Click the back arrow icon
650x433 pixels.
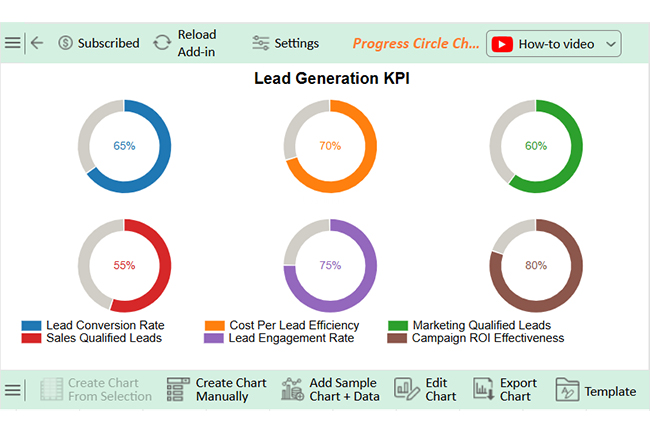coord(37,43)
